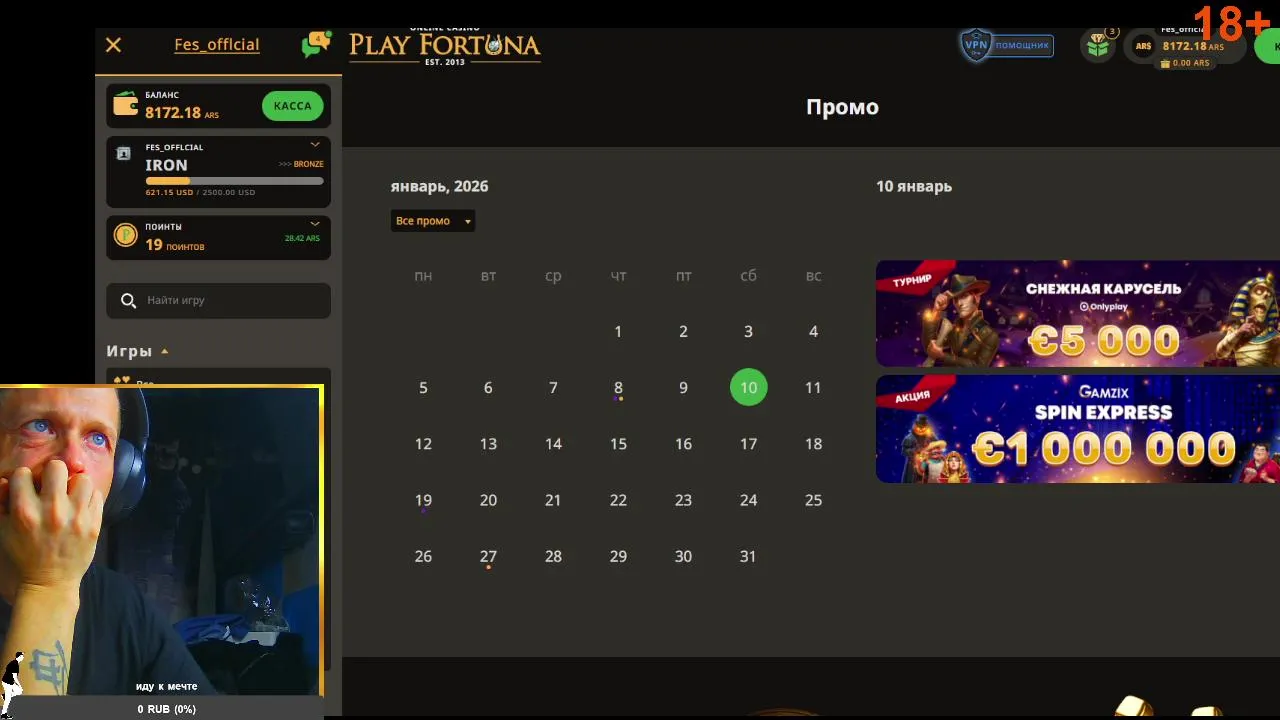
Task: Select January 26 in the calendar
Action: [423, 556]
